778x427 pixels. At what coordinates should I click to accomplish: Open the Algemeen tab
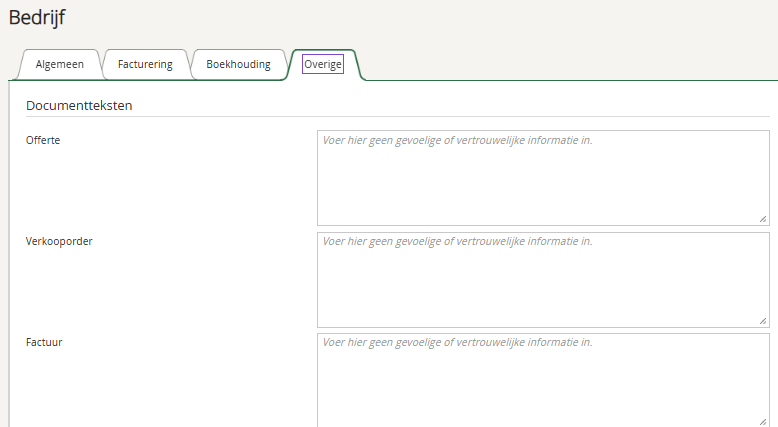point(59,64)
